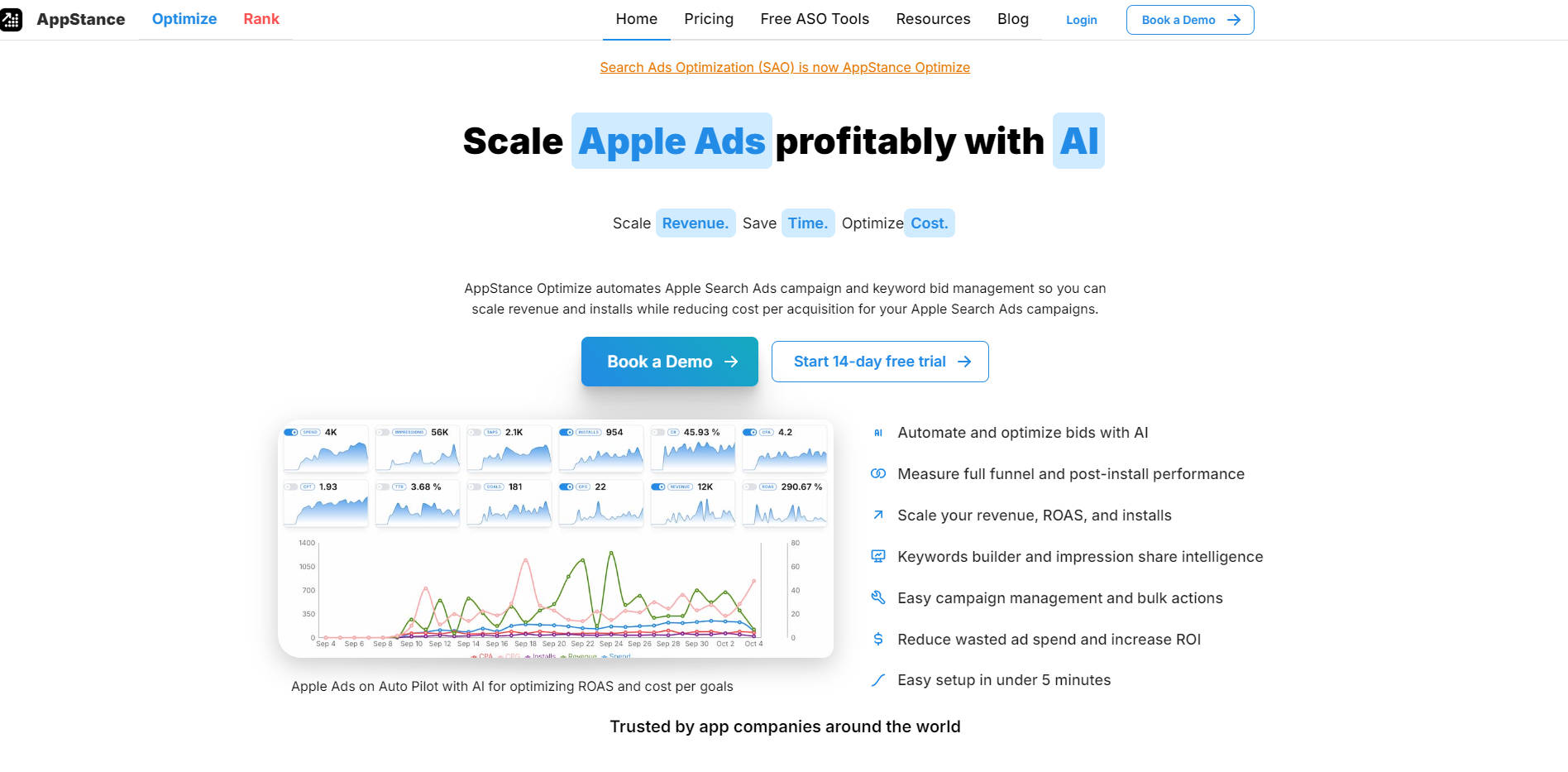Click the Installs card showing 954
The width and height of the screenshot is (1568, 772).
pyautogui.click(x=601, y=450)
